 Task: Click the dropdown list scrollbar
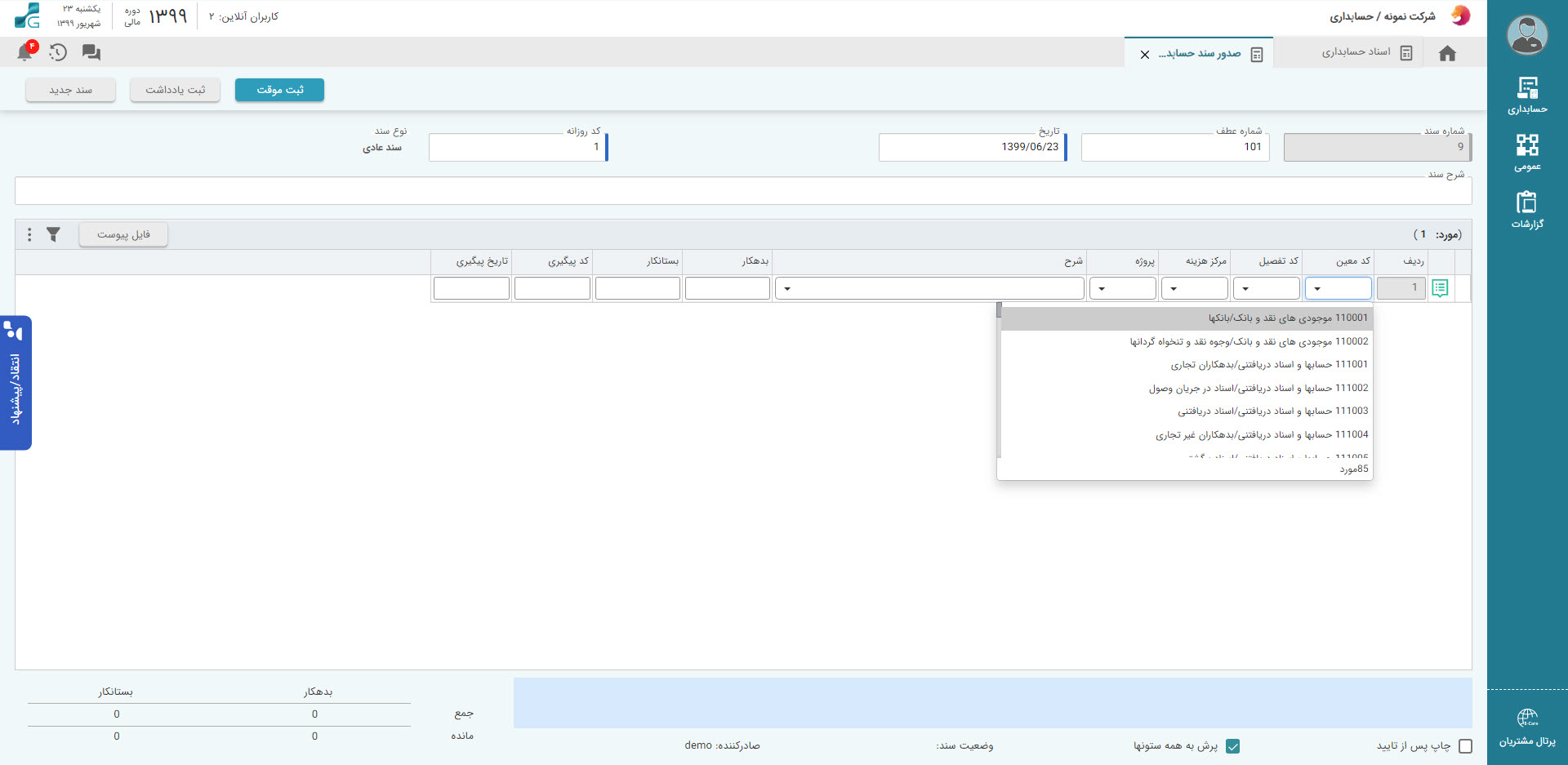click(999, 380)
